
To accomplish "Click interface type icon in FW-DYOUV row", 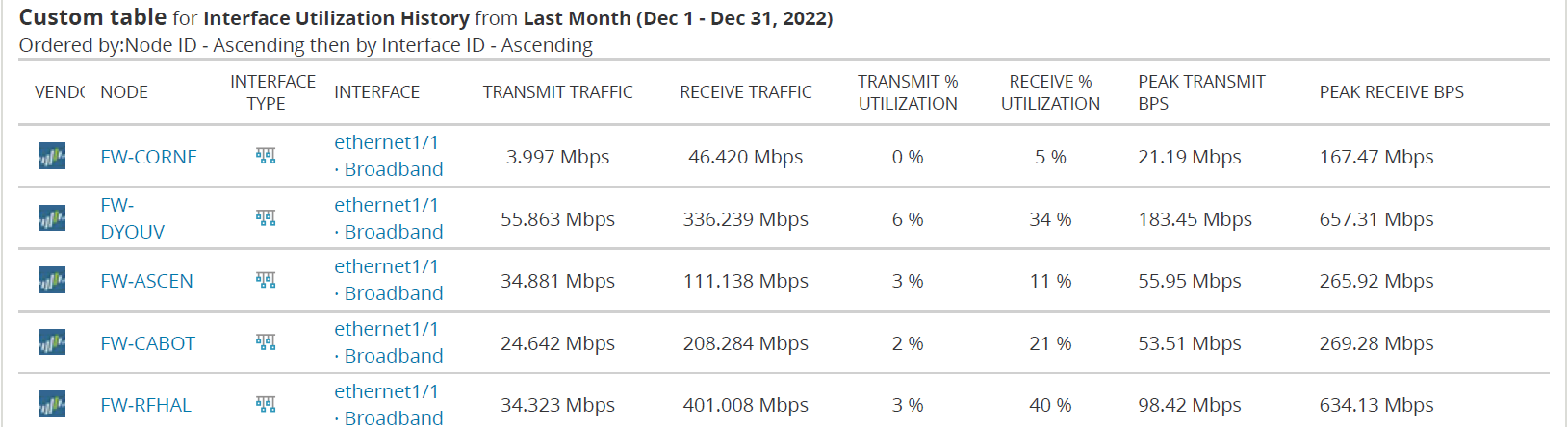I will coord(266,218).
